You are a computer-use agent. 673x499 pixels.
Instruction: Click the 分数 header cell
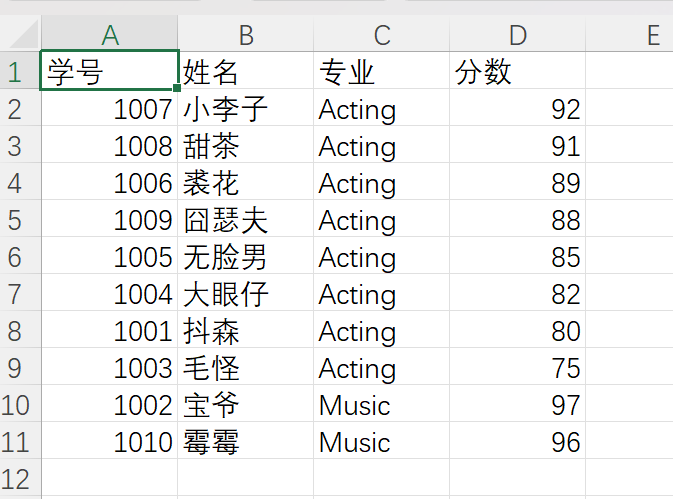[x=517, y=72]
